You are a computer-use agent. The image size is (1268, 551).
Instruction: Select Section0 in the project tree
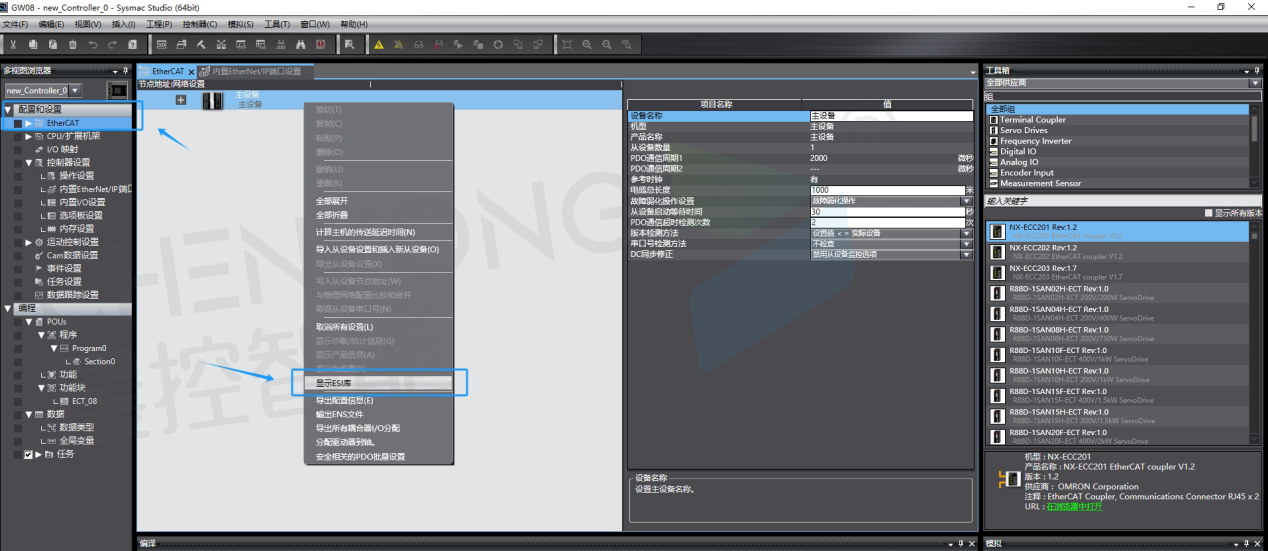(99, 362)
